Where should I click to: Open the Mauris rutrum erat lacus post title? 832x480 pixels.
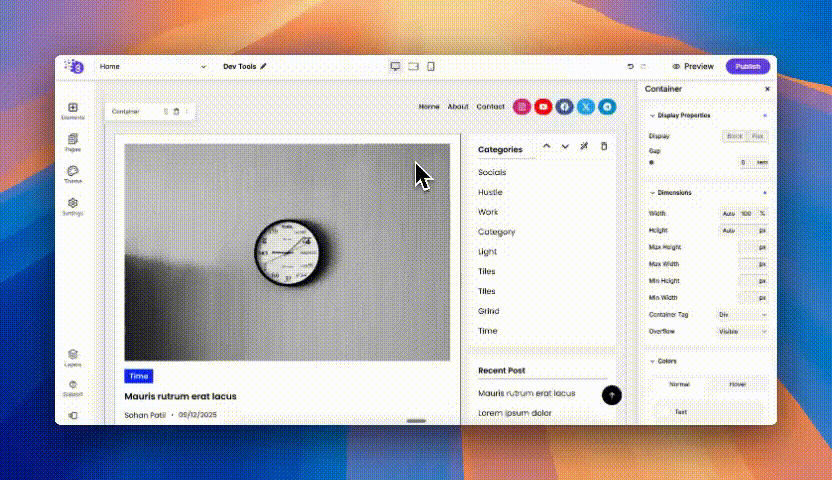coord(180,396)
